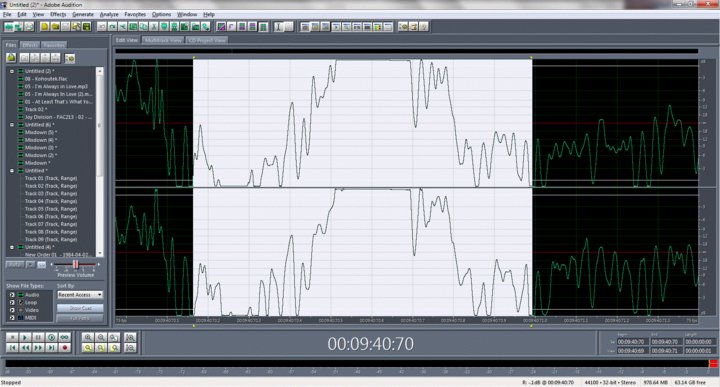Viewport: 720px width, 387px height.
Task: Open the Sort By Recent Access dropdown
Action: pos(80,295)
